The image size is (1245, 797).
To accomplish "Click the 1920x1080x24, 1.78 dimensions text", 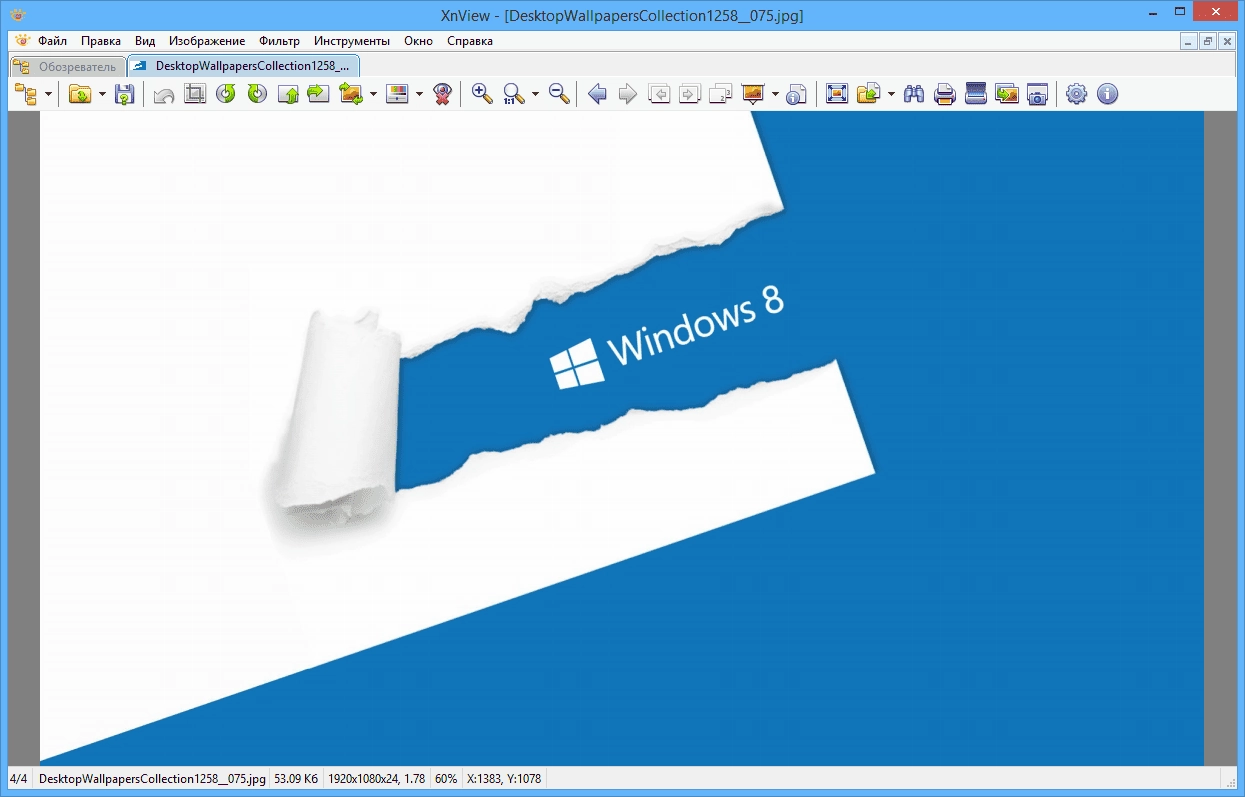I will coord(377,778).
